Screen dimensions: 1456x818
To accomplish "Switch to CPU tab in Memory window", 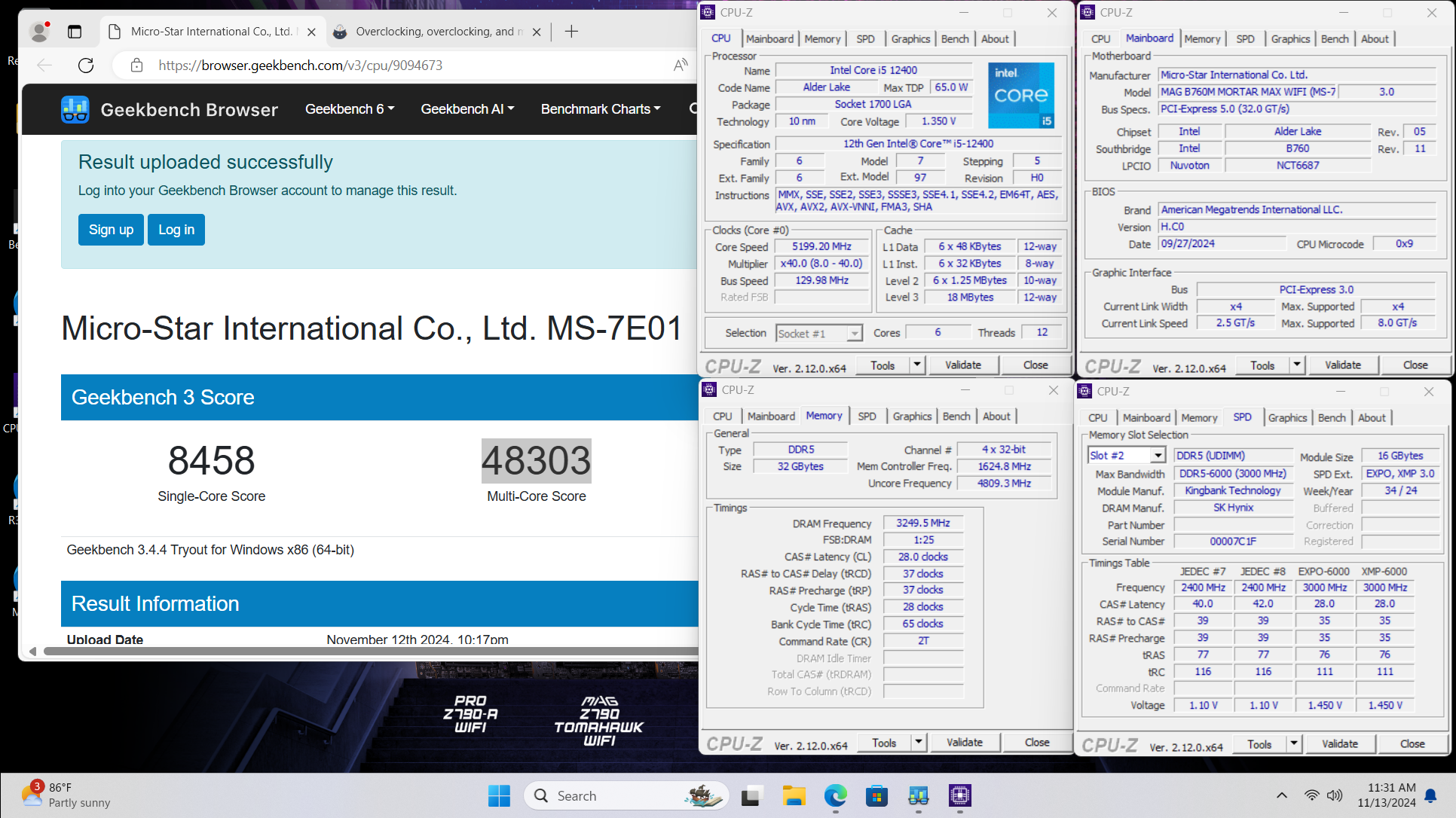I will pyautogui.click(x=722, y=416).
